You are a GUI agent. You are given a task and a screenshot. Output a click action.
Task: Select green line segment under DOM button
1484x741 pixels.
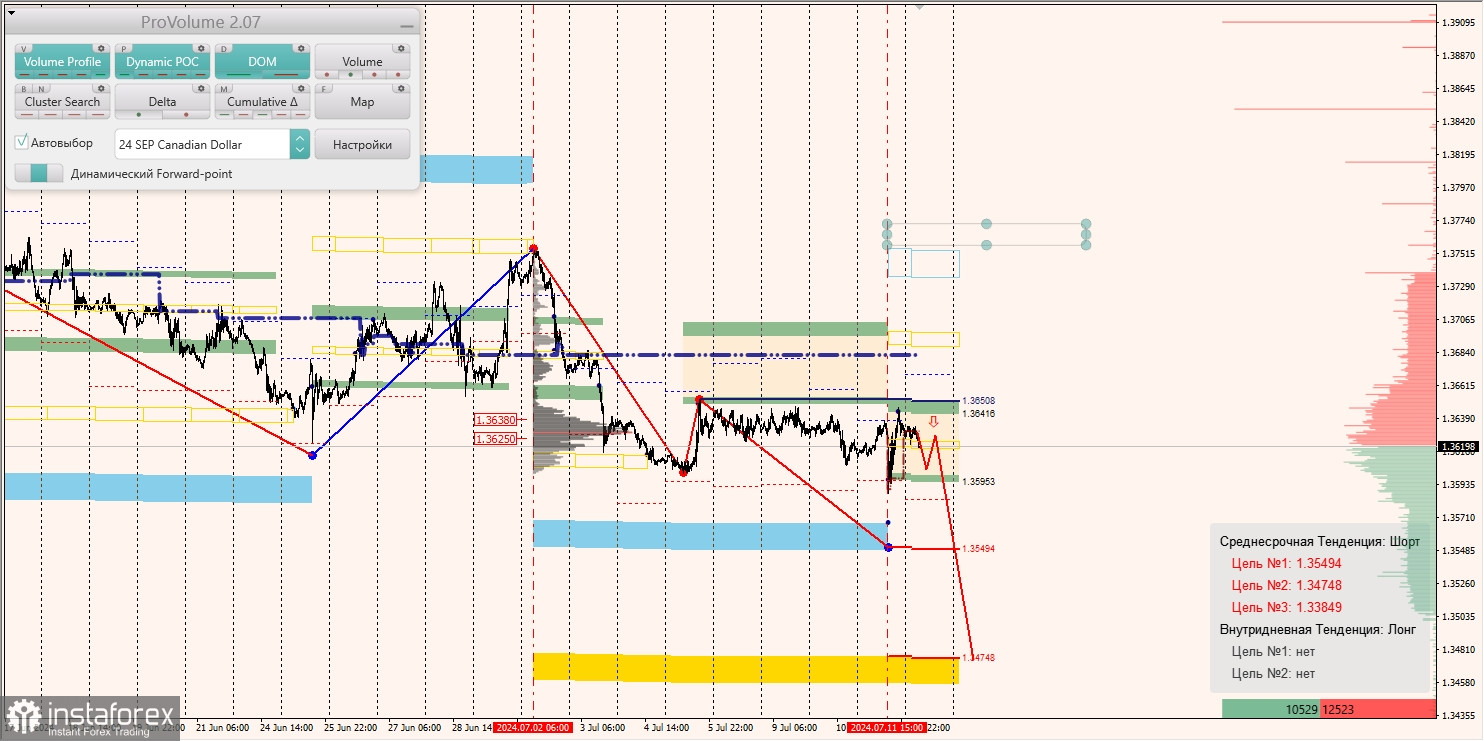(239, 75)
